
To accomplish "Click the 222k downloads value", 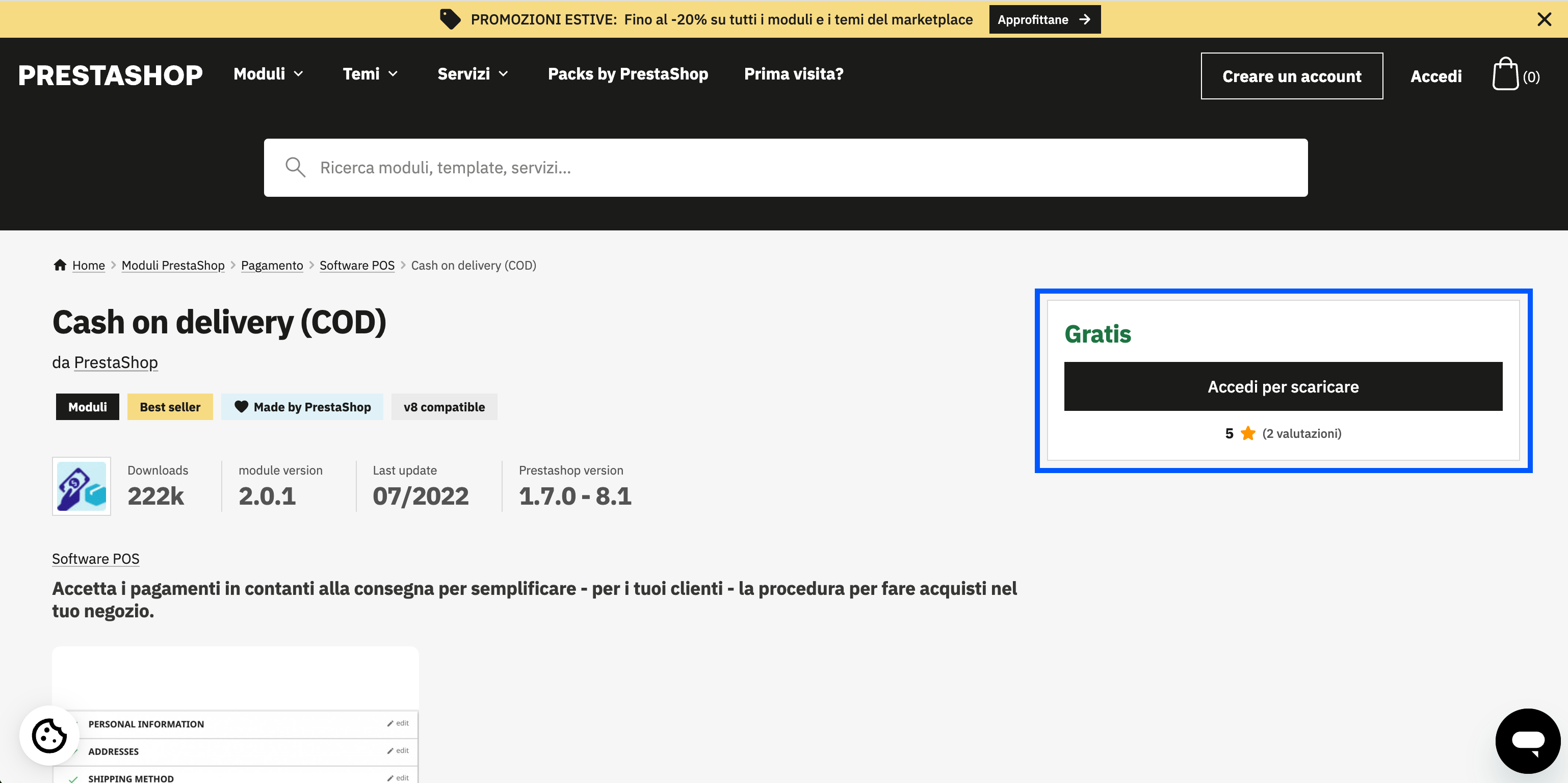I will [155, 495].
